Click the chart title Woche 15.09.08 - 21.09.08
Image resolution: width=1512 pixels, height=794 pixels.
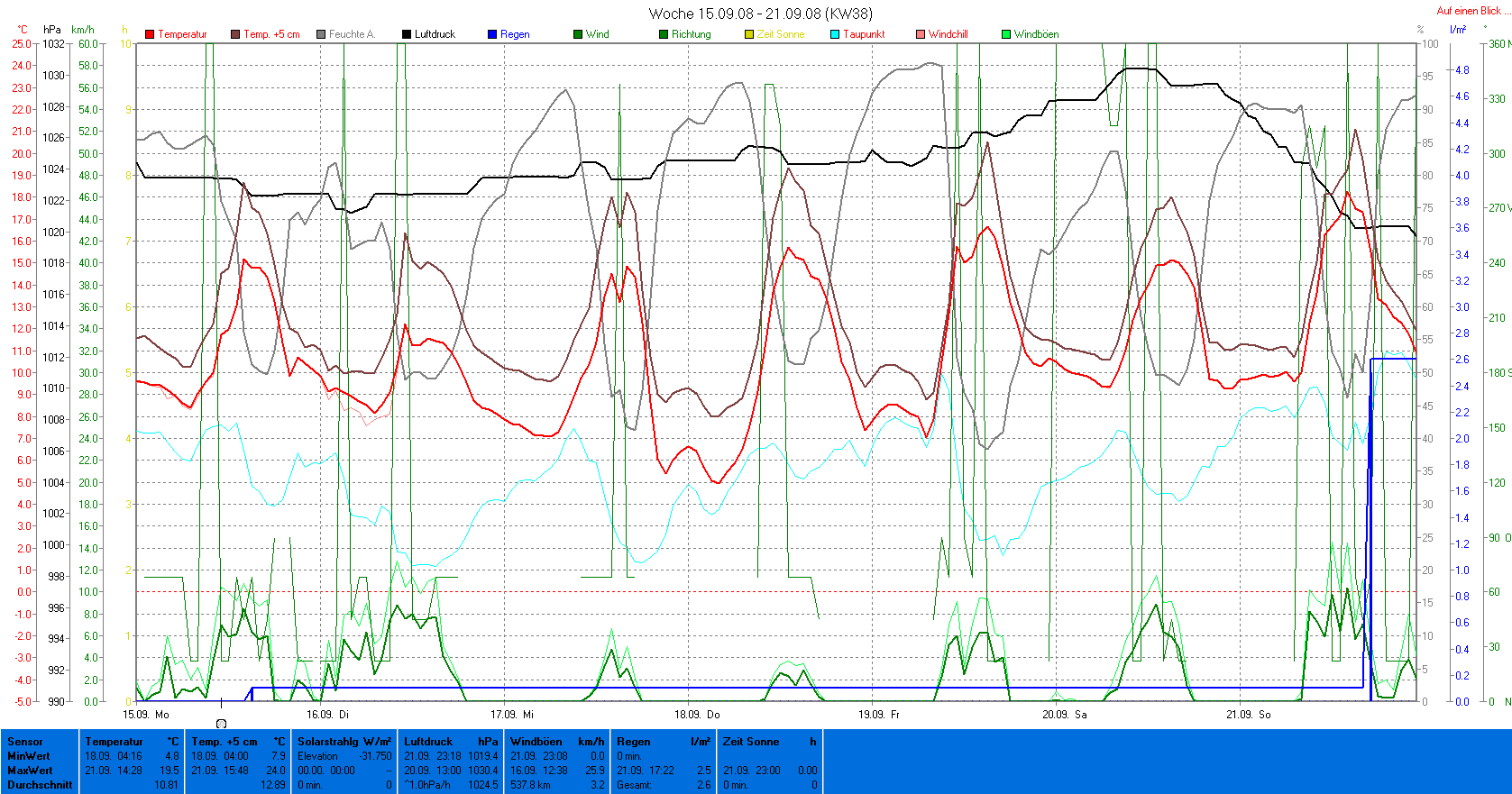tap(760, 14)
